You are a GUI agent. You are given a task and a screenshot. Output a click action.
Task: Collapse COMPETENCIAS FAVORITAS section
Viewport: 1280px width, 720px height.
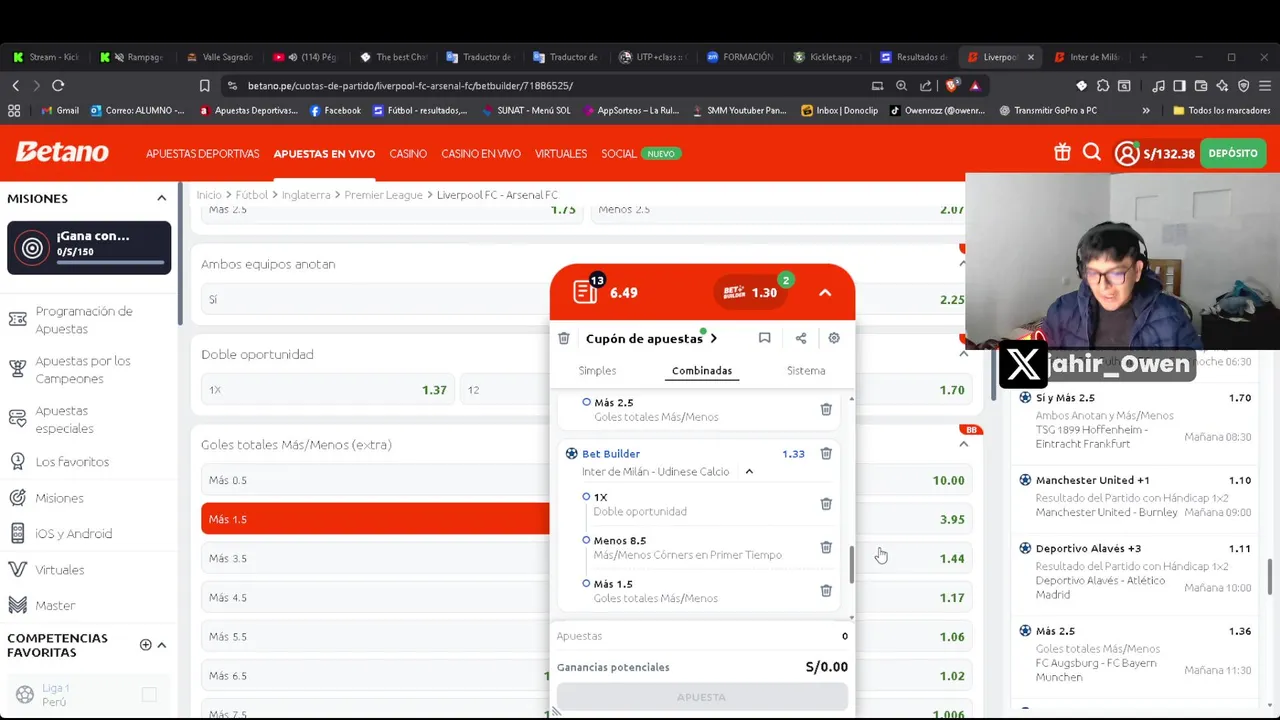(162, 645)
